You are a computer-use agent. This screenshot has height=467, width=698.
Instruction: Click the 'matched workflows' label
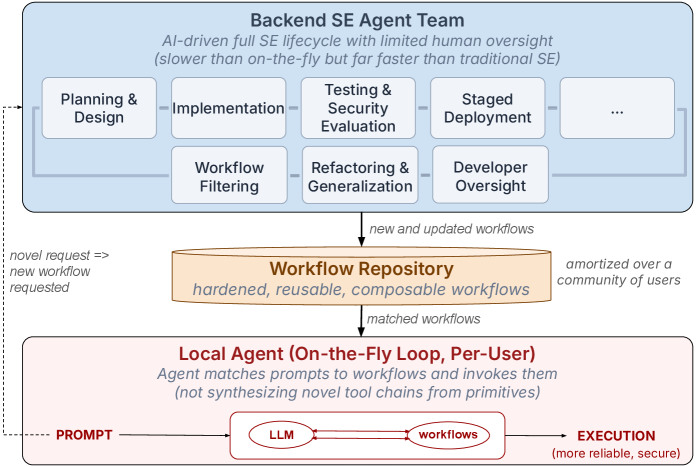423,319
